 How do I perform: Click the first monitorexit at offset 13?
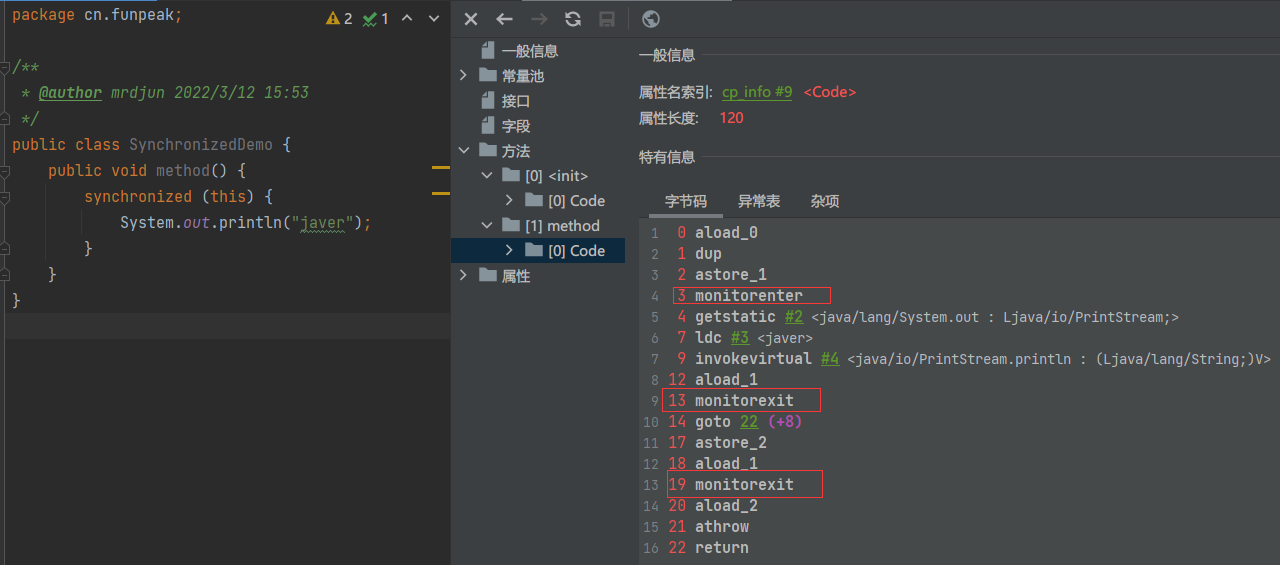(744, 401)
